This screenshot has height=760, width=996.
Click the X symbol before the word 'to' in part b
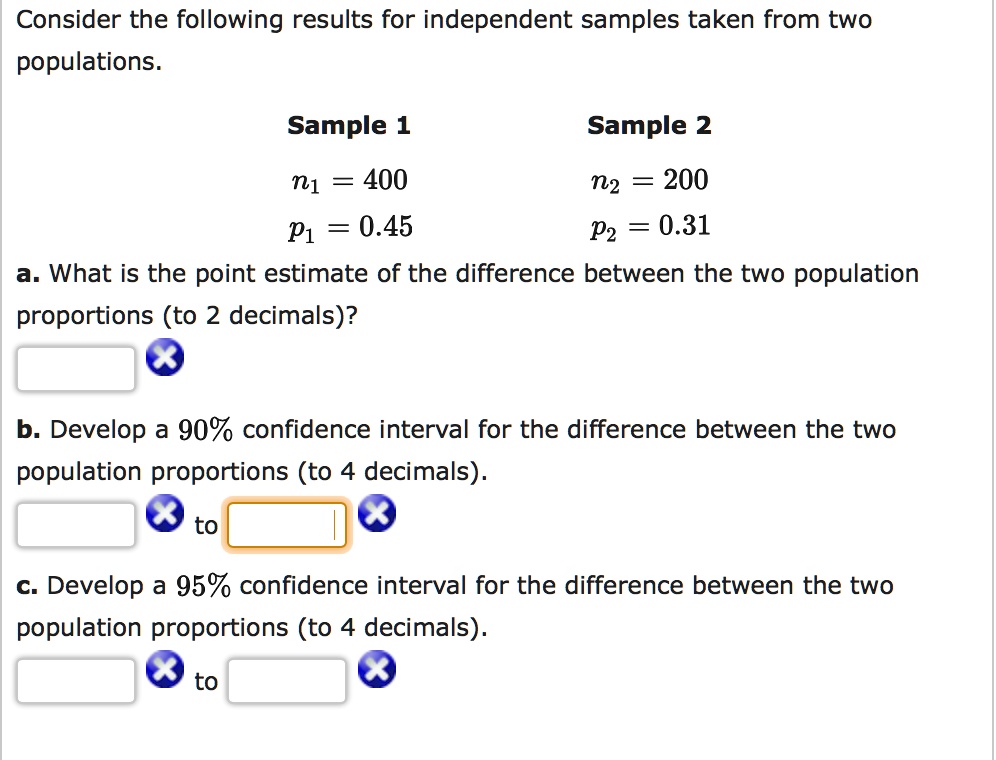tap(164, 512)
